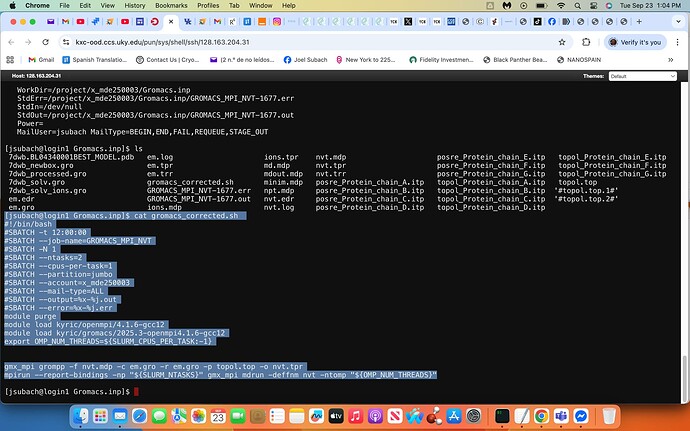This screenshot has height=431, width=690.
Task: View site information icon in address bar
Action: (66, 42)
